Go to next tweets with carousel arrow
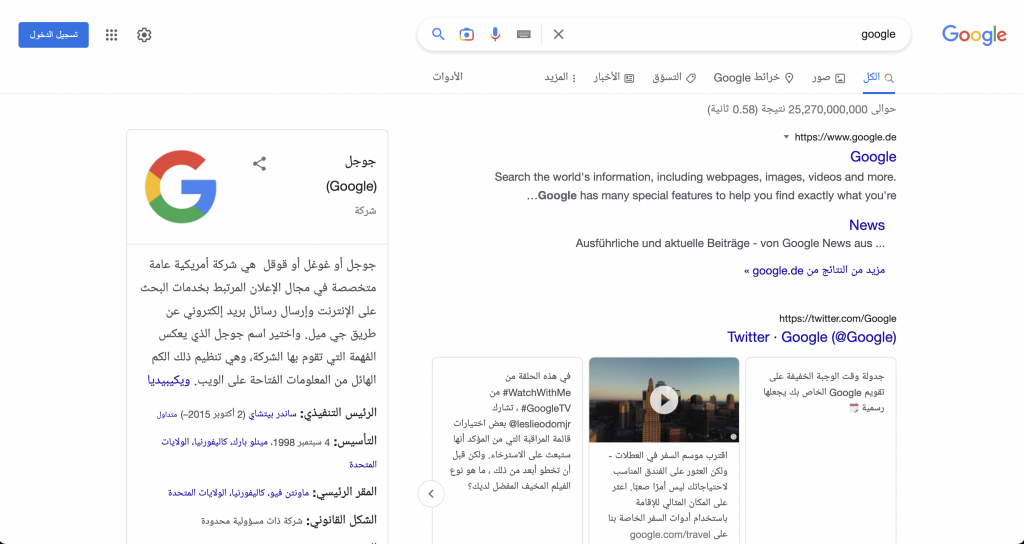The height and width of the screenshot is (544, 1024). point(431,494)
